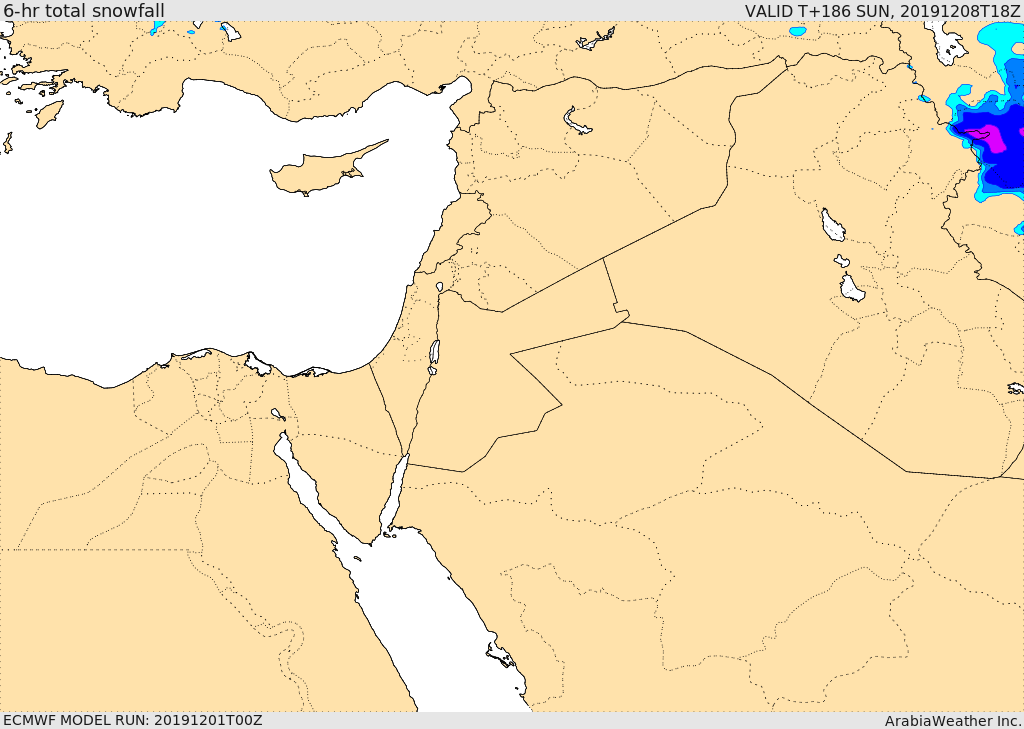Click the '6-hr total snowfall' title text
The height and width of the screenshot is (729, 1024).
pyautogui.click(x=84, y=10)
